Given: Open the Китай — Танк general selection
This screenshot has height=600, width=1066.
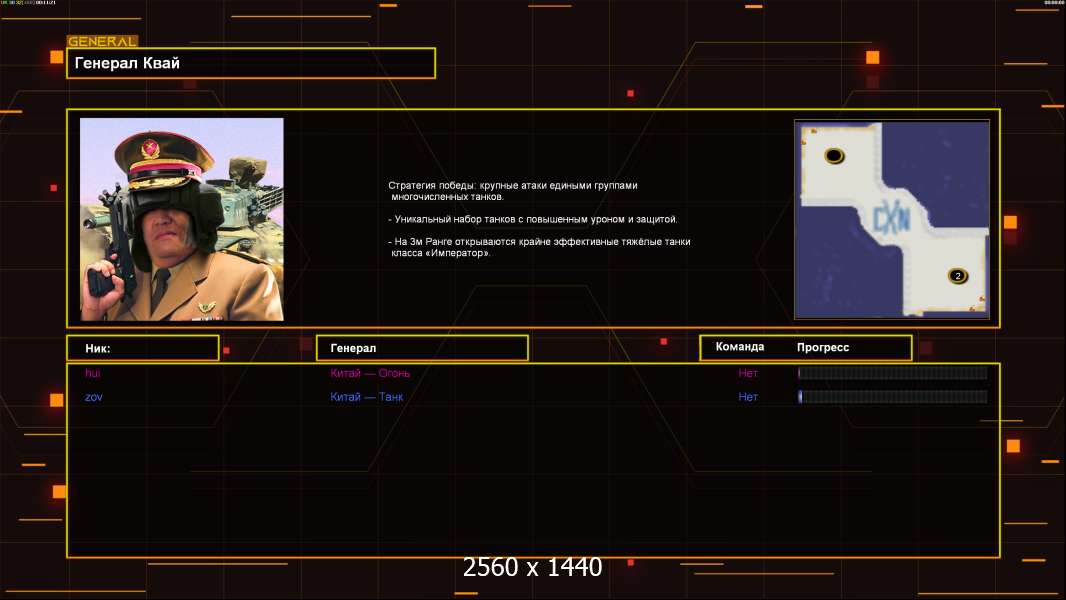Looking at the screenshot, I should 367,397.
